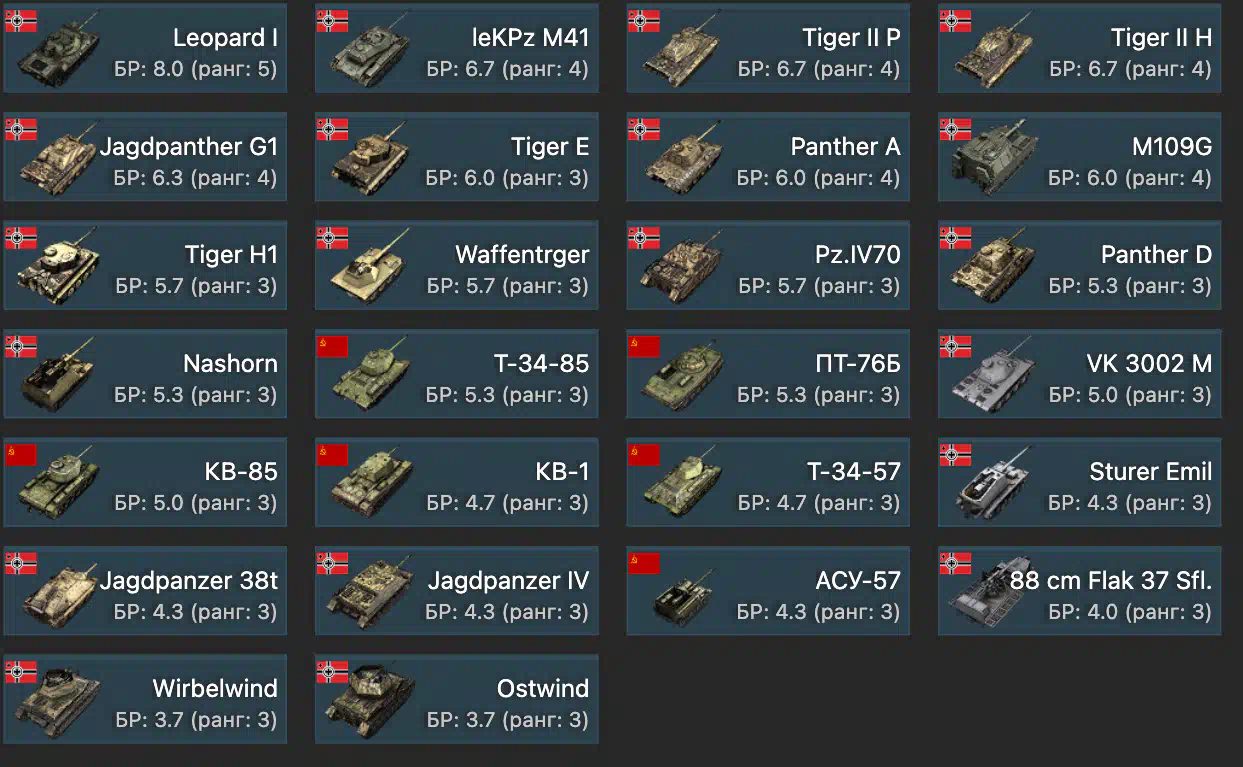The width and height of the screenshot is (1243, 767).
Task: Click the Wirbelwind anti-air icon
Action: (x=58, y=702)
